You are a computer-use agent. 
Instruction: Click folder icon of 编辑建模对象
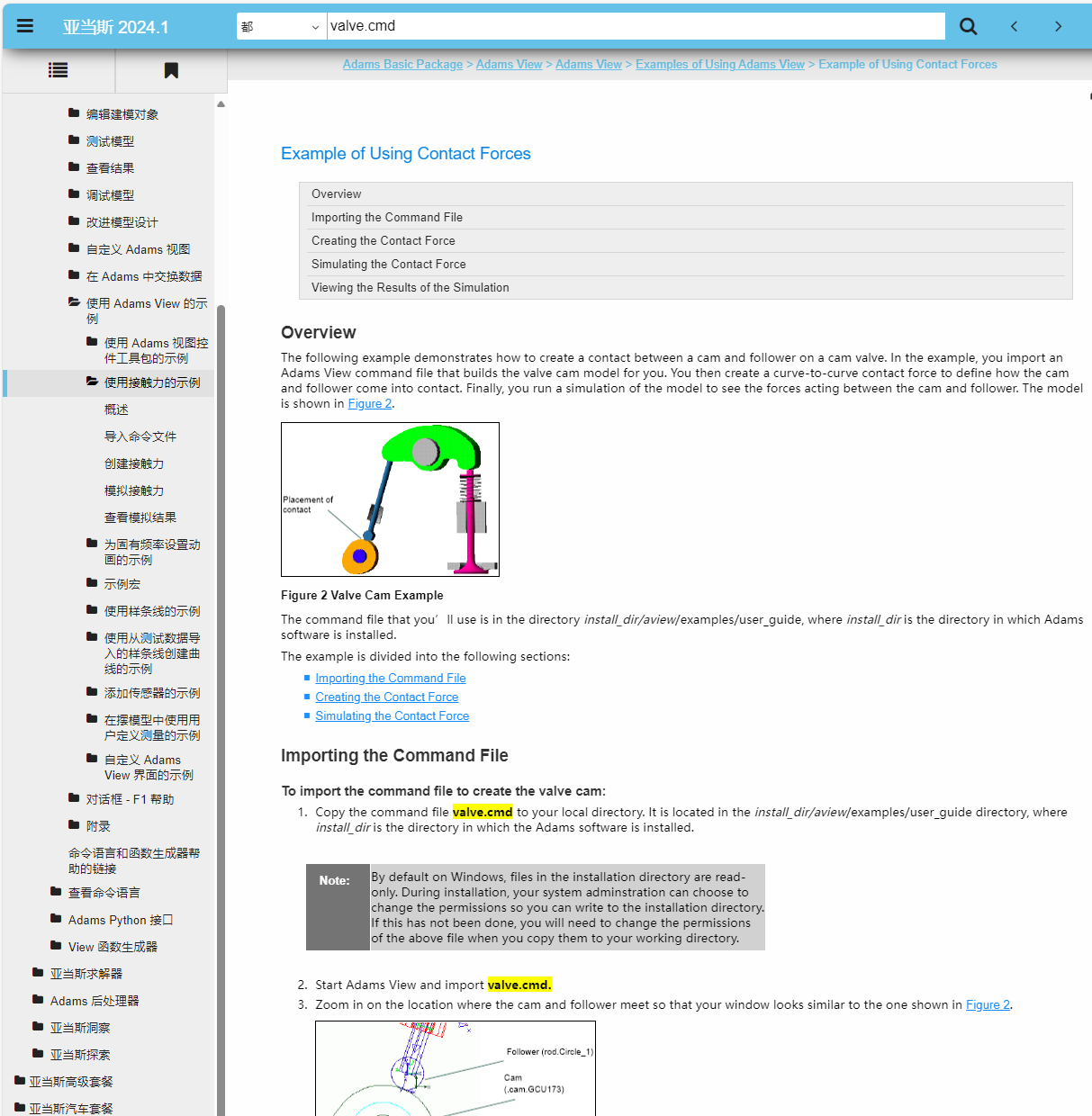tap(74, 113)
